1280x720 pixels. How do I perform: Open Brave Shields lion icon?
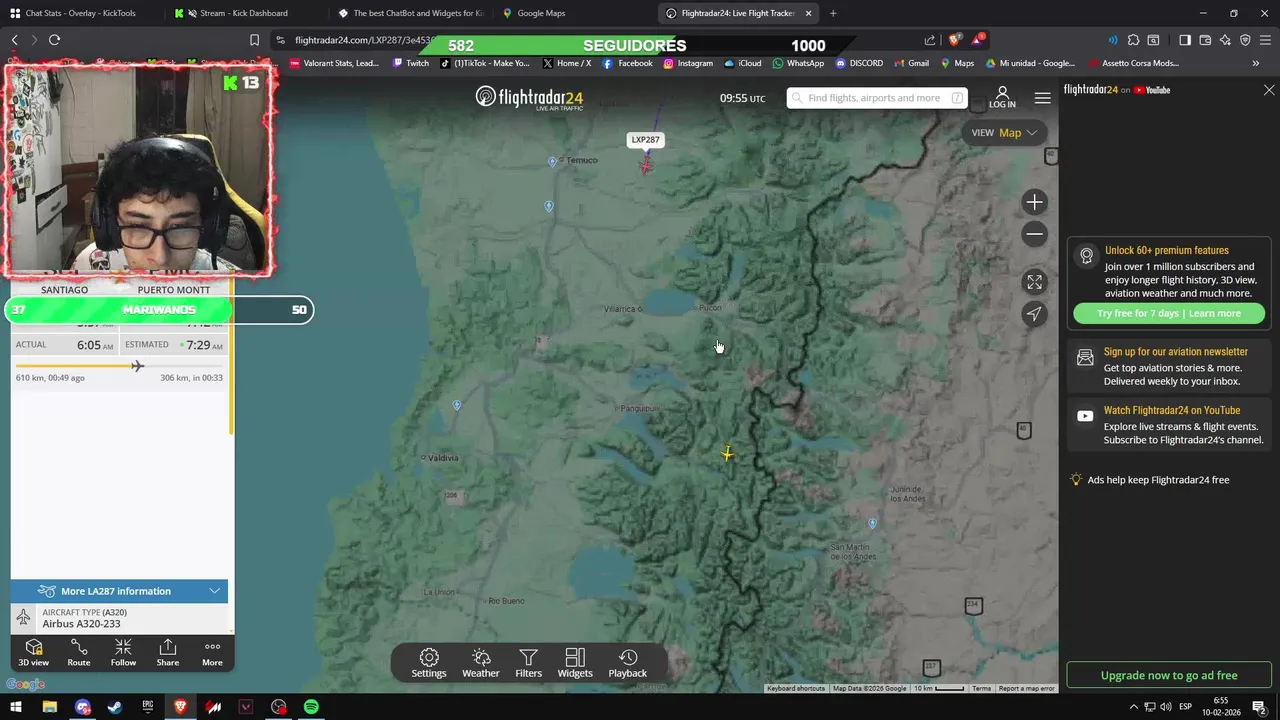(954, 40)
